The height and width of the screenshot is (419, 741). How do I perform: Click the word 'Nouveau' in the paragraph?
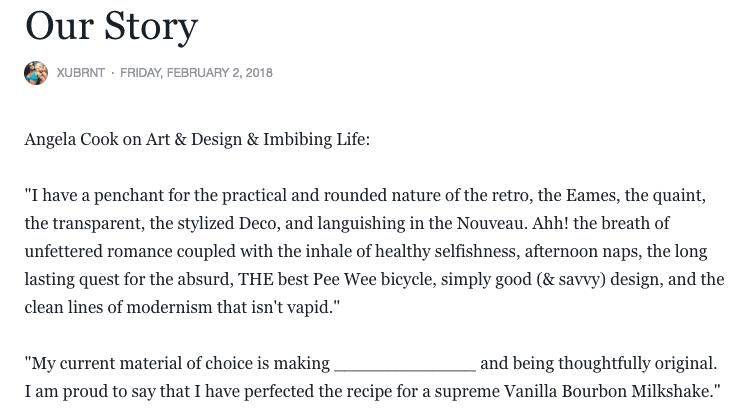pos(491,223)
